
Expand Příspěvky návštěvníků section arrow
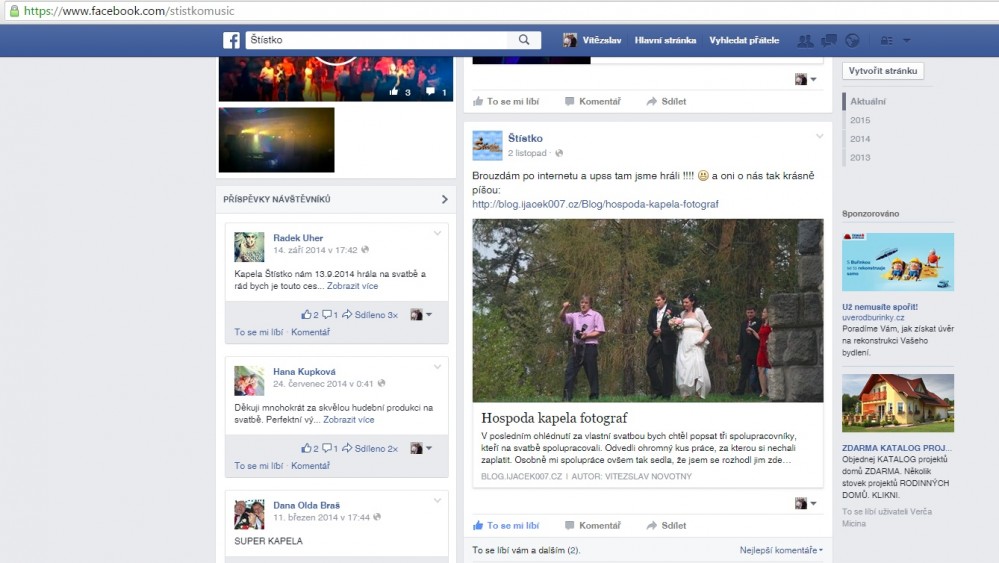click(444, 200)
